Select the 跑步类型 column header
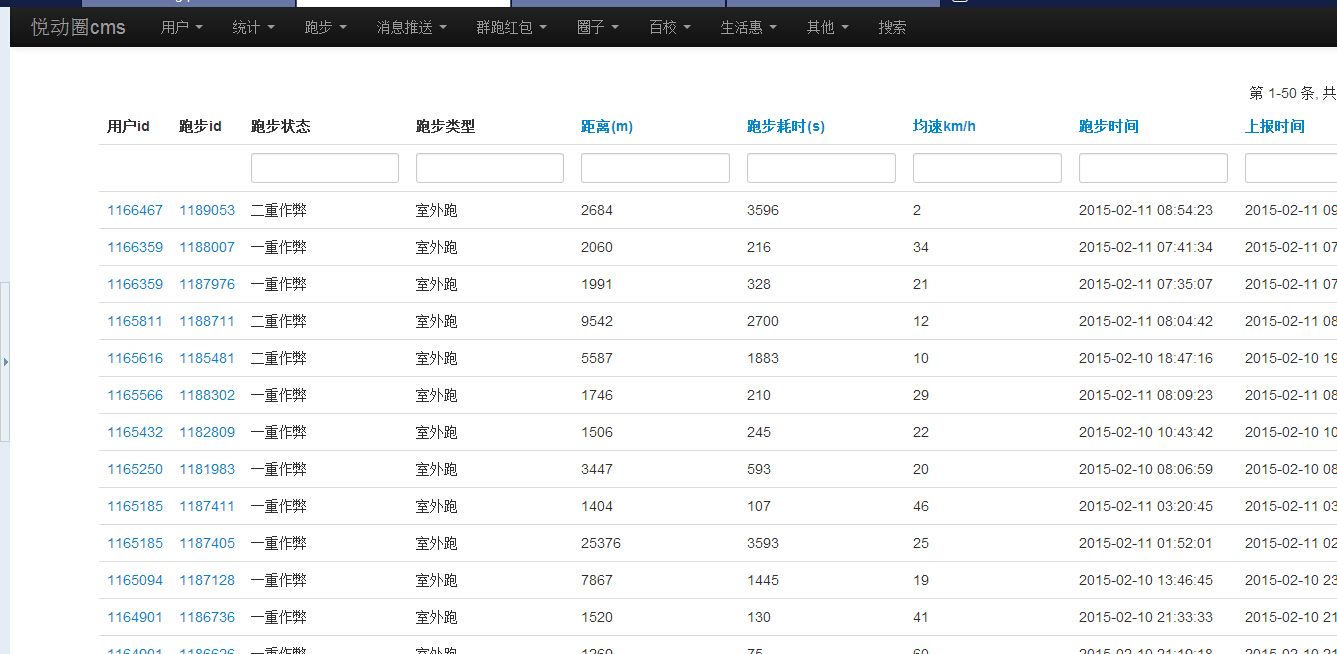The height and width of the screenshot is (654, 1337). 446,126
